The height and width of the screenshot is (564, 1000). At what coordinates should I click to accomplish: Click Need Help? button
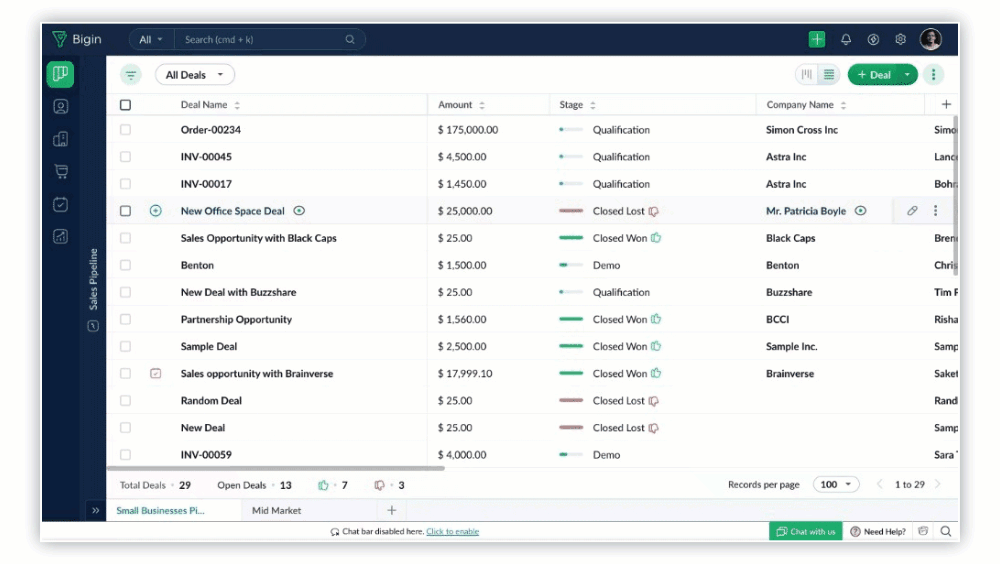[878, 531]
